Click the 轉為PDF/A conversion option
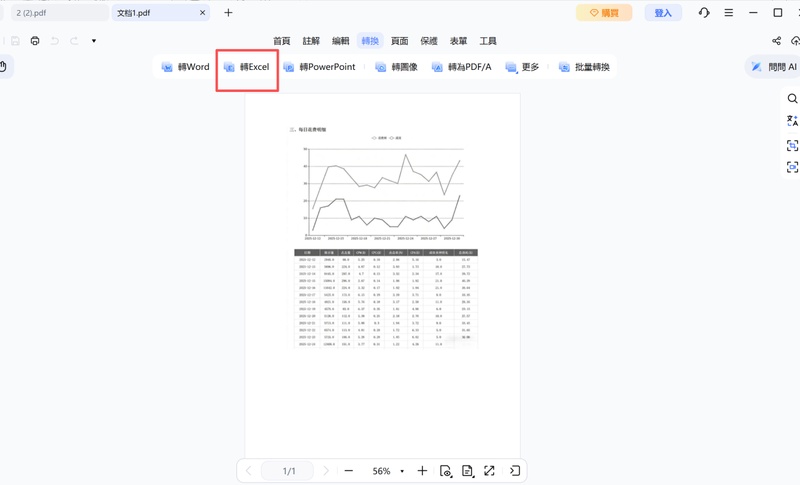Viewport: 800px width, 485px height. point(462,67)
